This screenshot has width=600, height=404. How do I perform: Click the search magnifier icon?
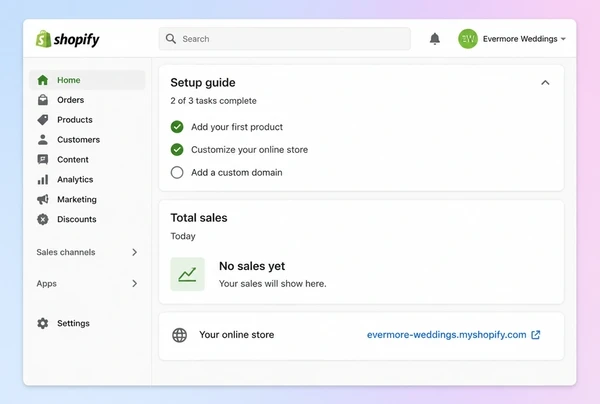coord(171,39)
